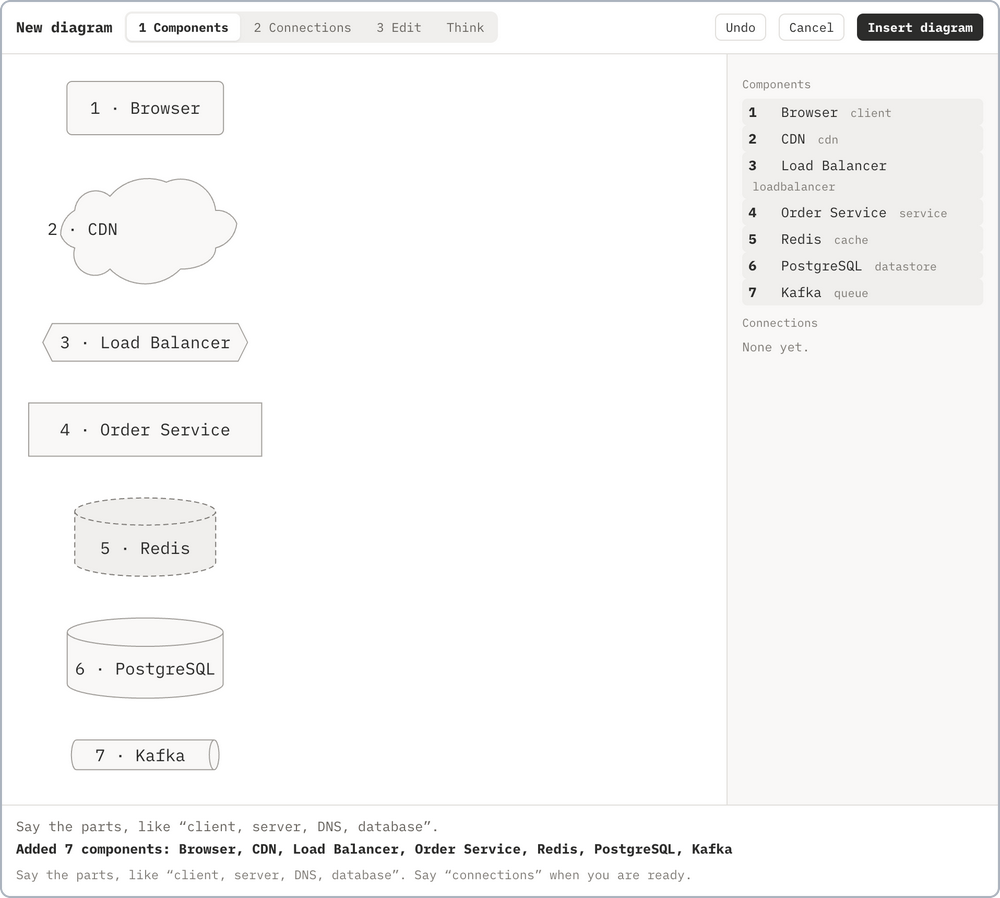The height and width of the screenshot is (898, 1000).
Task: Switch to the 1 Components tab
Action: (x=183, y=27)
